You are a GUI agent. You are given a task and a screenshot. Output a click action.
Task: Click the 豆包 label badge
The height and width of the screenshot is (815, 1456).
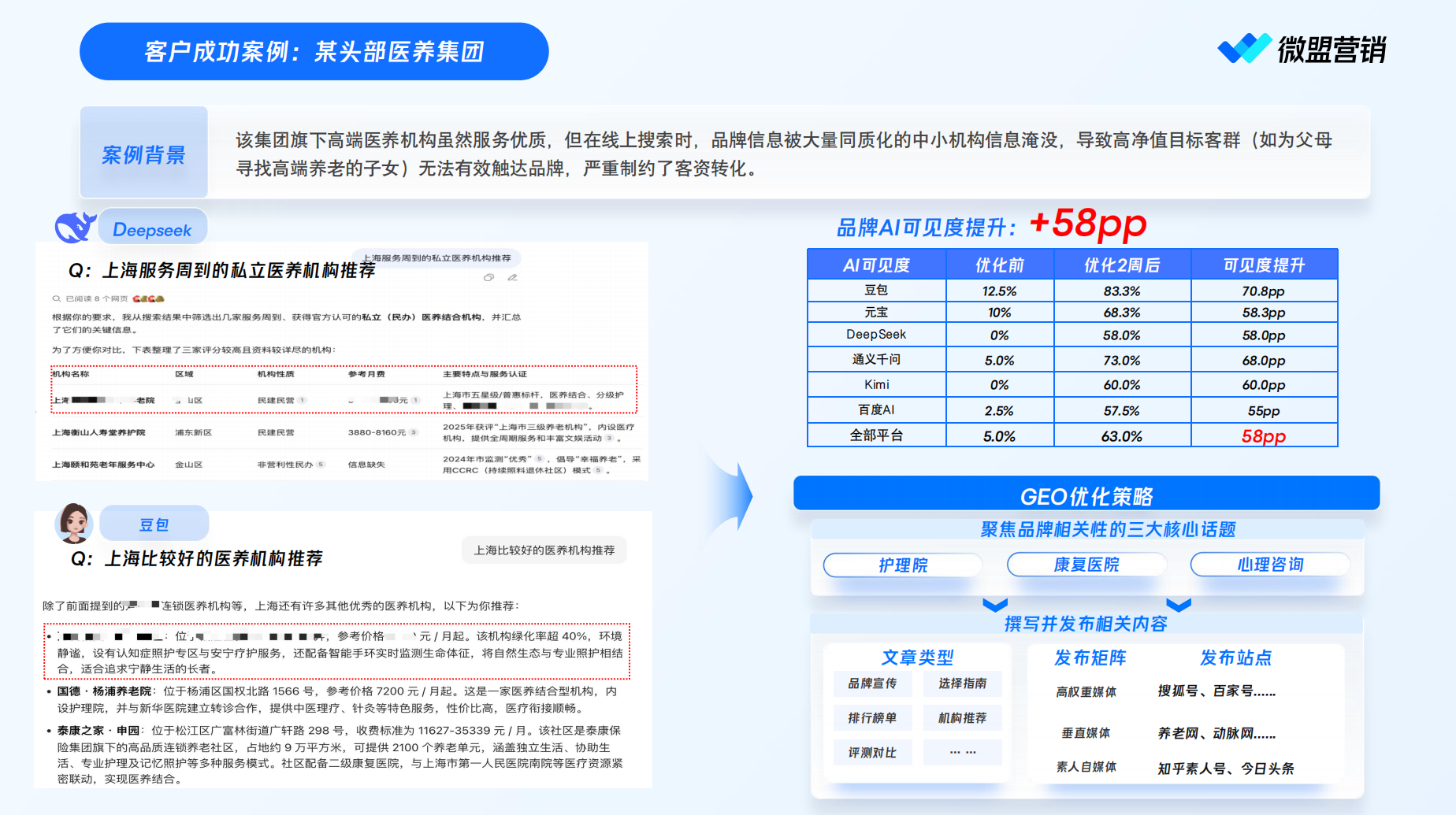tap(154, 524)
